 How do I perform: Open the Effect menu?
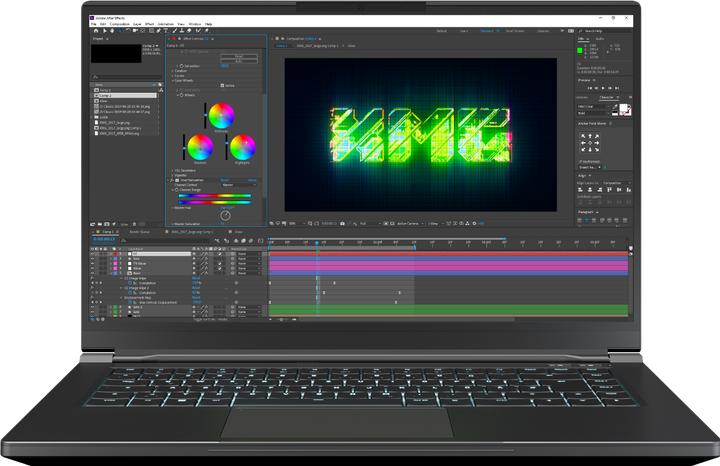pyautogui.click(x=150, y=24)
